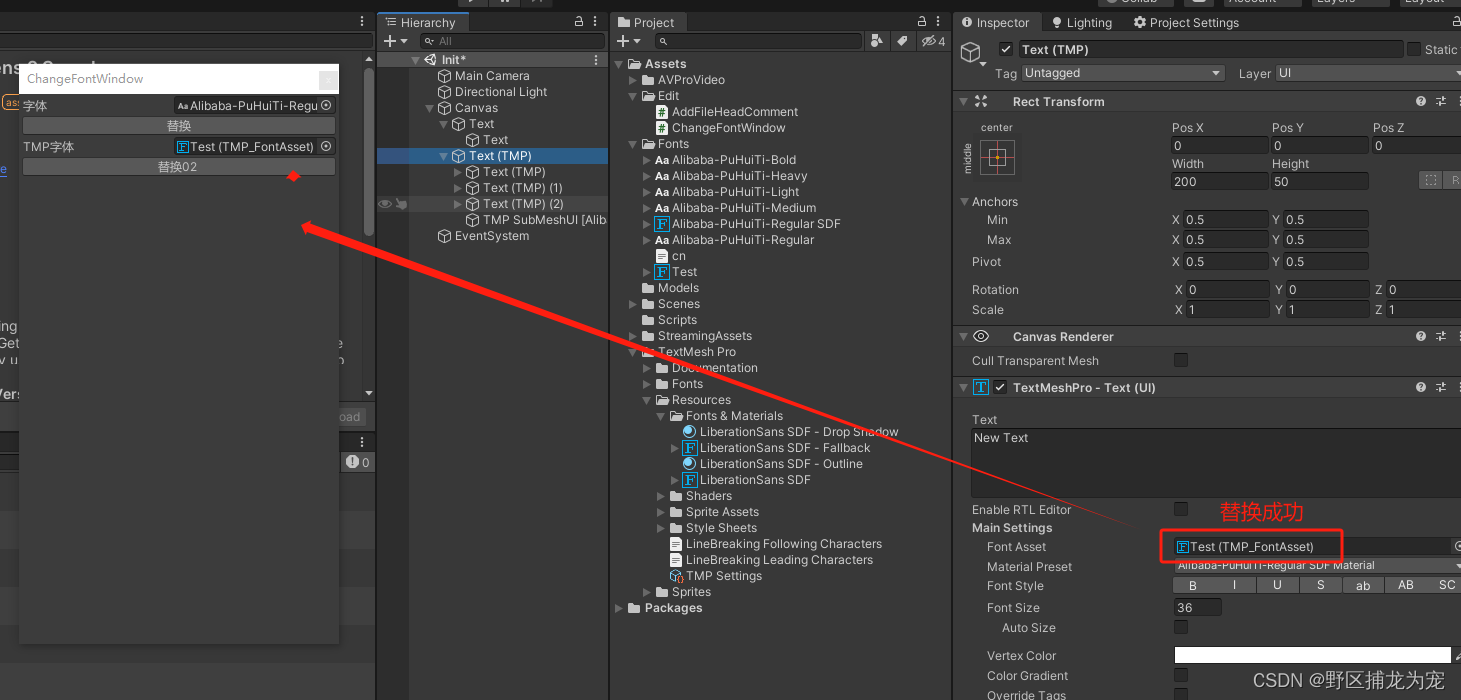Click the Rect Transform help icon
Viewport: 1461px width, 700px height.
pos(1419,101)
